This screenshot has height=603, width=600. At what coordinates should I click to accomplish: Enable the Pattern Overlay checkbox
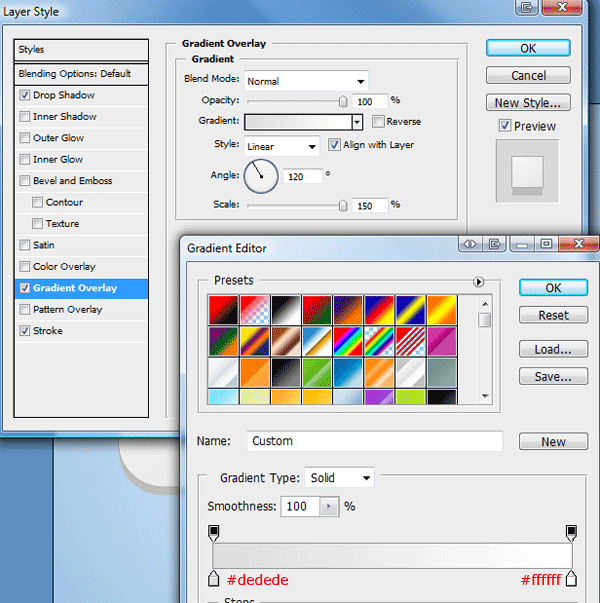click(25, 309)
